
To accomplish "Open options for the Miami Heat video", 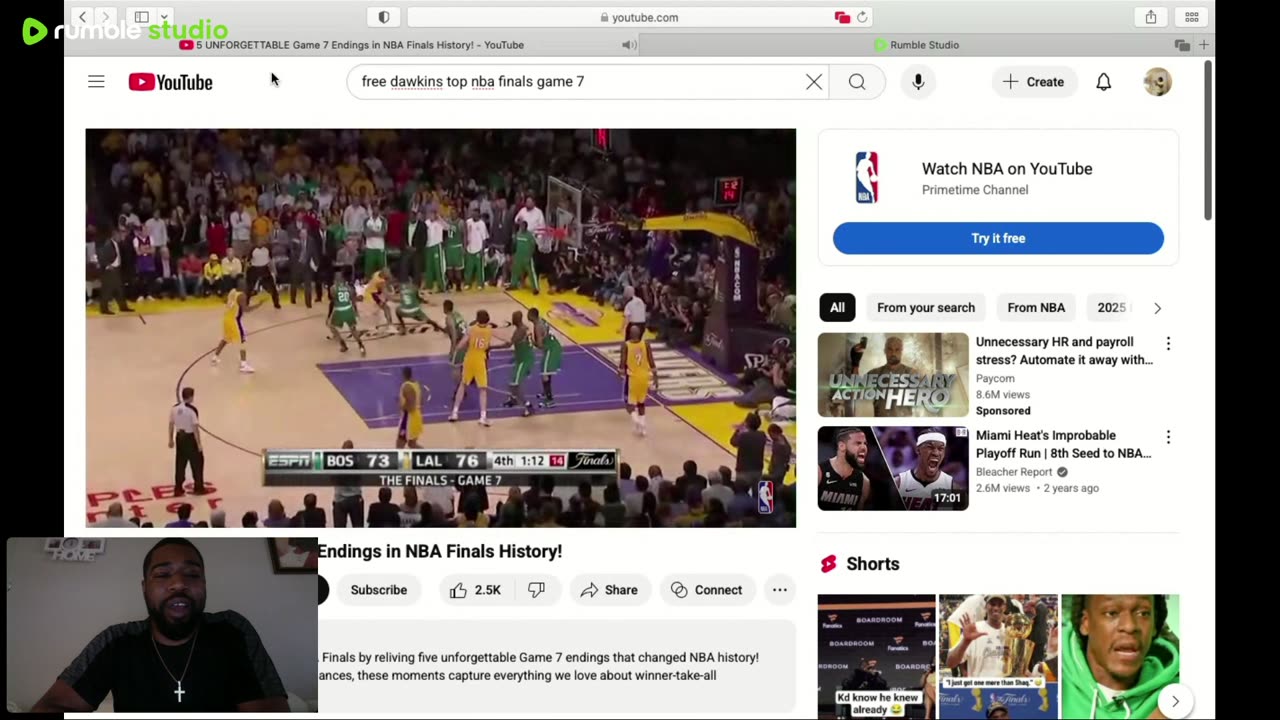I will pos(1168,437).
